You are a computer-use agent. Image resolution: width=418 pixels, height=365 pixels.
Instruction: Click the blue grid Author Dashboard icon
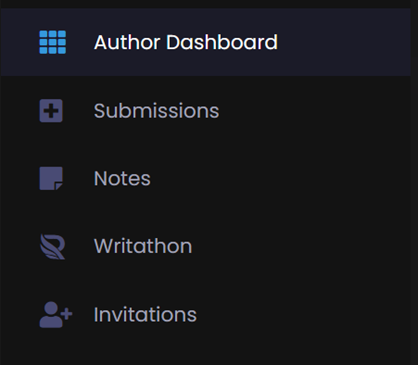click(x=53, y=42)
